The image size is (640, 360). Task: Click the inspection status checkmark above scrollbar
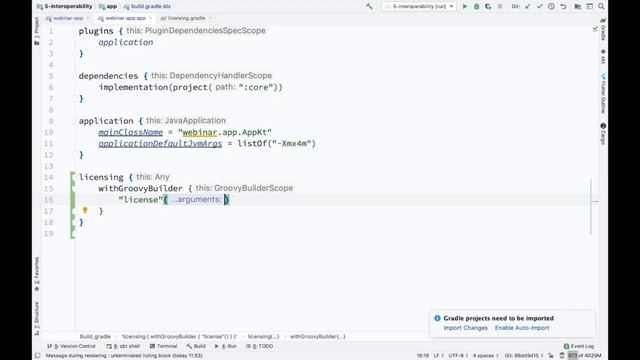[595, 29]
